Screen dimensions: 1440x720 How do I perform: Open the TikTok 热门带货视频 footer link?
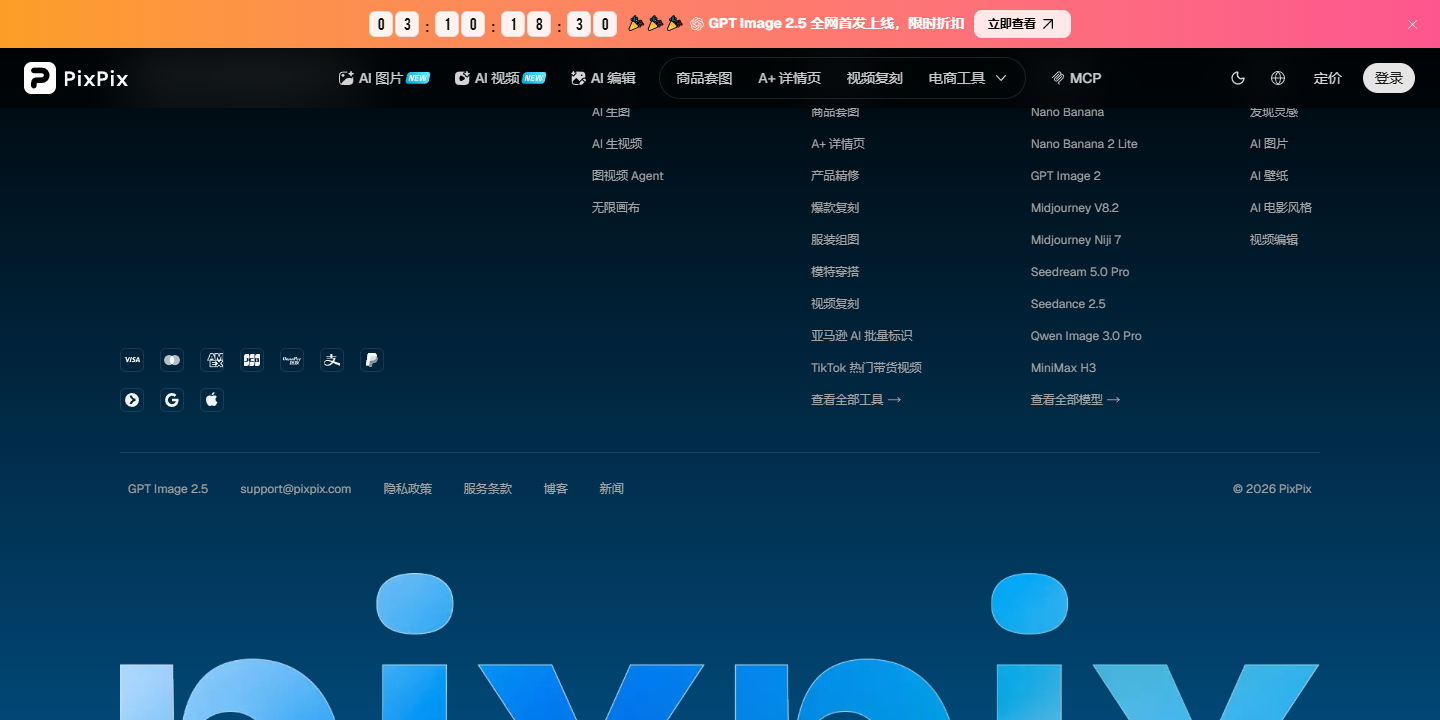[866, 368]
